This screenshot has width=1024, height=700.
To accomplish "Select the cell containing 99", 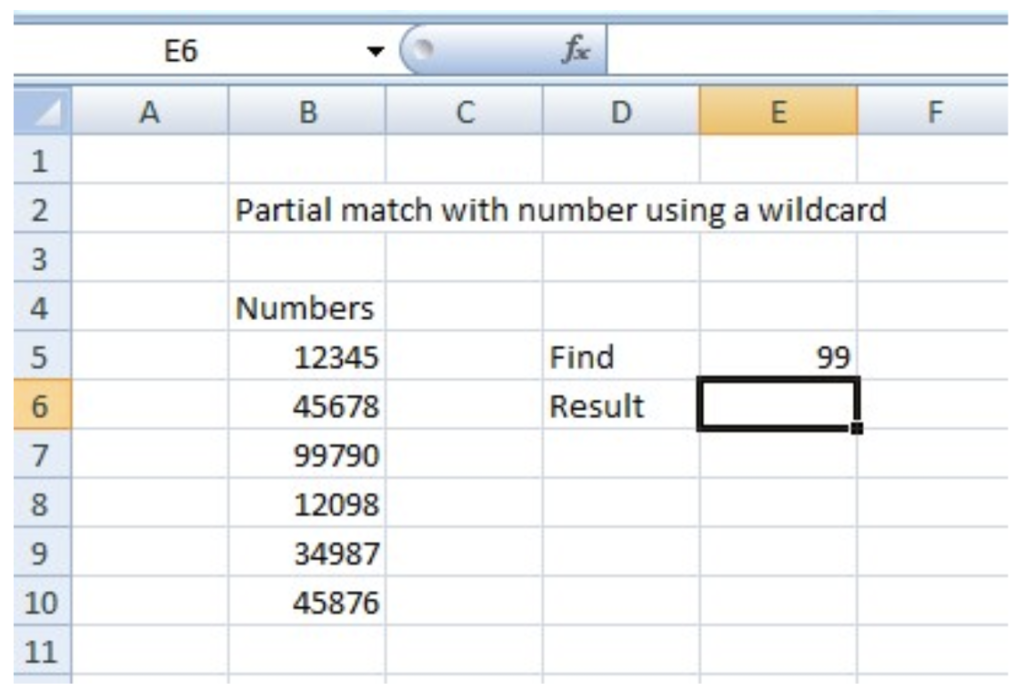I will (x=778, y=357).
